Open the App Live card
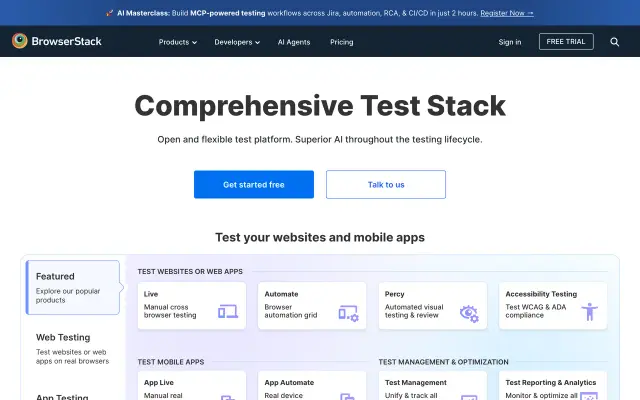This screenshot has width=640, height=400. (191, 386)
